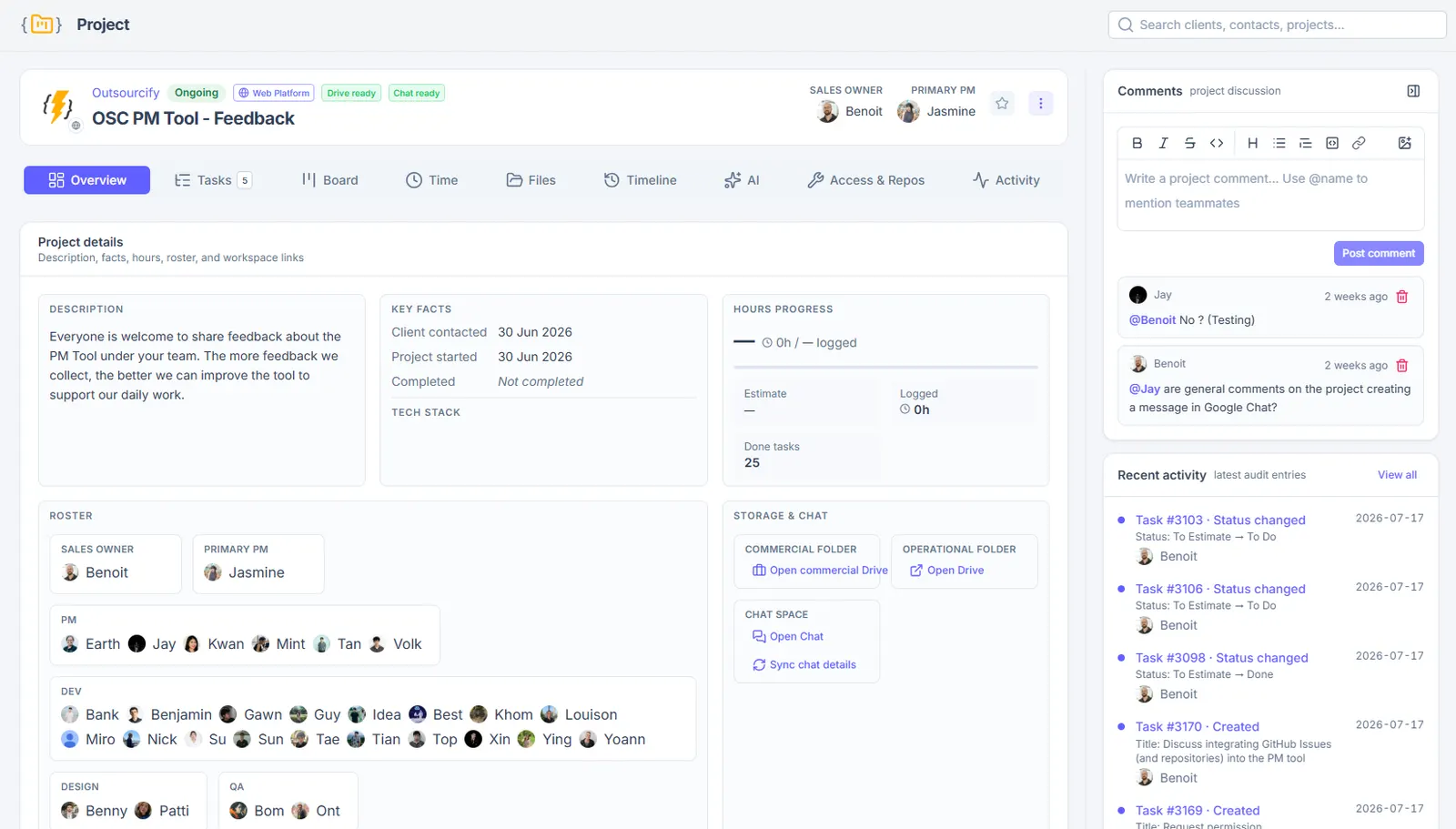This screenshot has width=1456, height=829.
Task: Insert a heading in the comment editor
Action: coord(1252,143)
